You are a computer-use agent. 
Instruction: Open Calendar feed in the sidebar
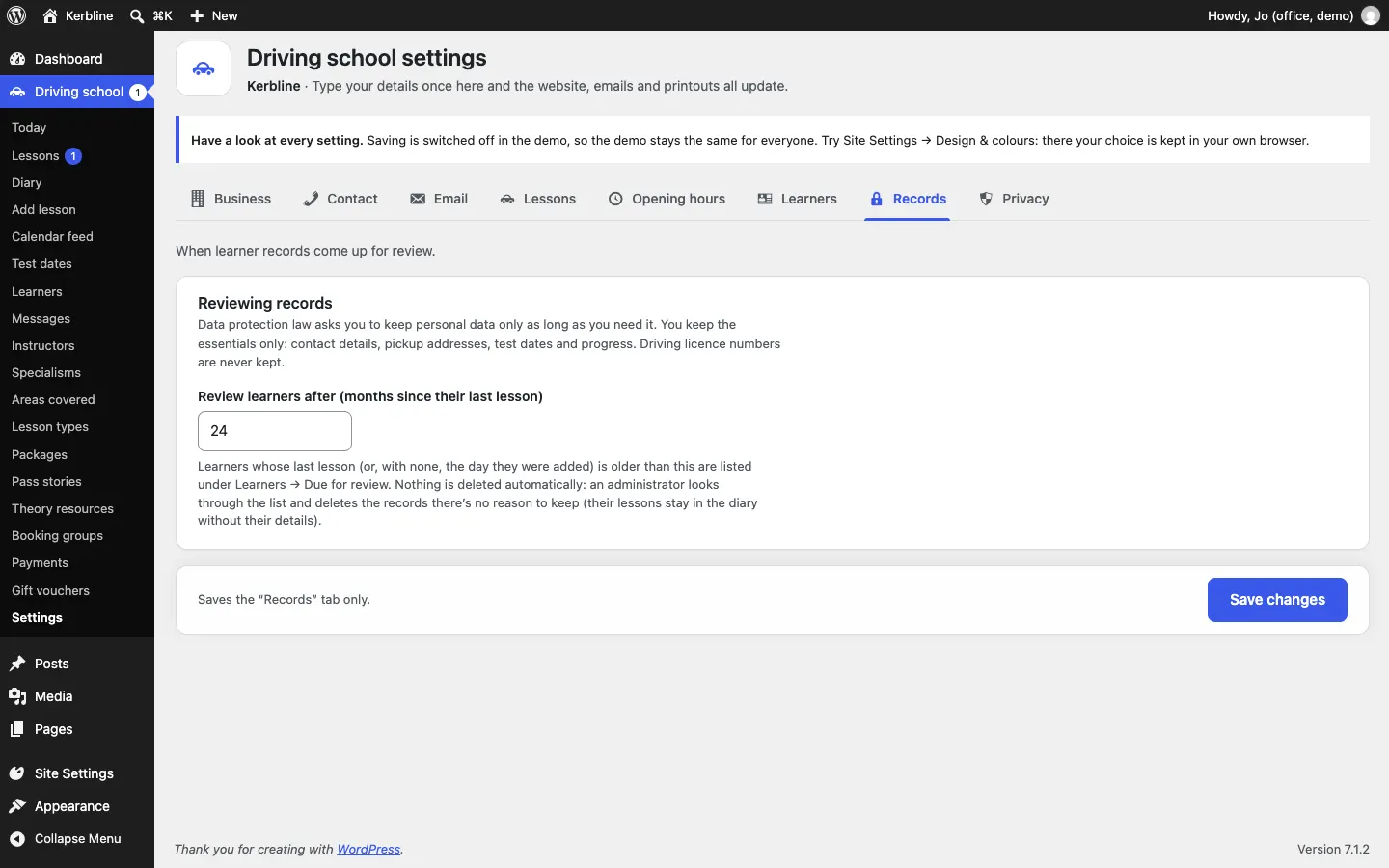click(x=52, y=236)
